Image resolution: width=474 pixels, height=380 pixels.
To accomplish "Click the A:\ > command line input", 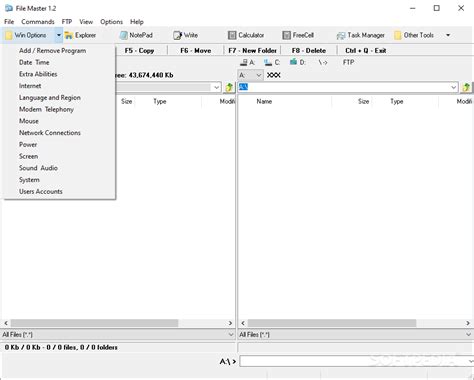I will click(356, 361).
